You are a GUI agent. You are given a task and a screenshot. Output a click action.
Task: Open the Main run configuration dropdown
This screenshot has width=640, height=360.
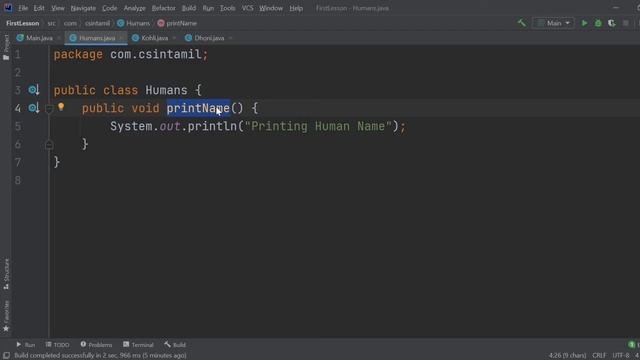[553, 23]
